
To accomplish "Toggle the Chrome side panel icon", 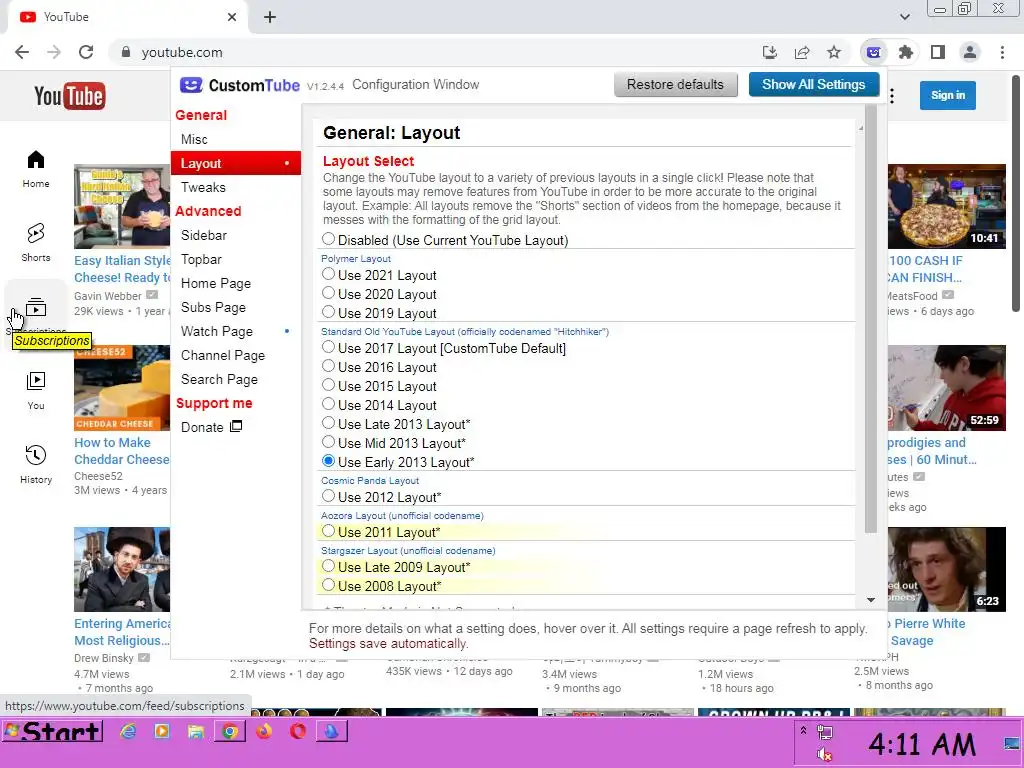I will click(938, 52).
